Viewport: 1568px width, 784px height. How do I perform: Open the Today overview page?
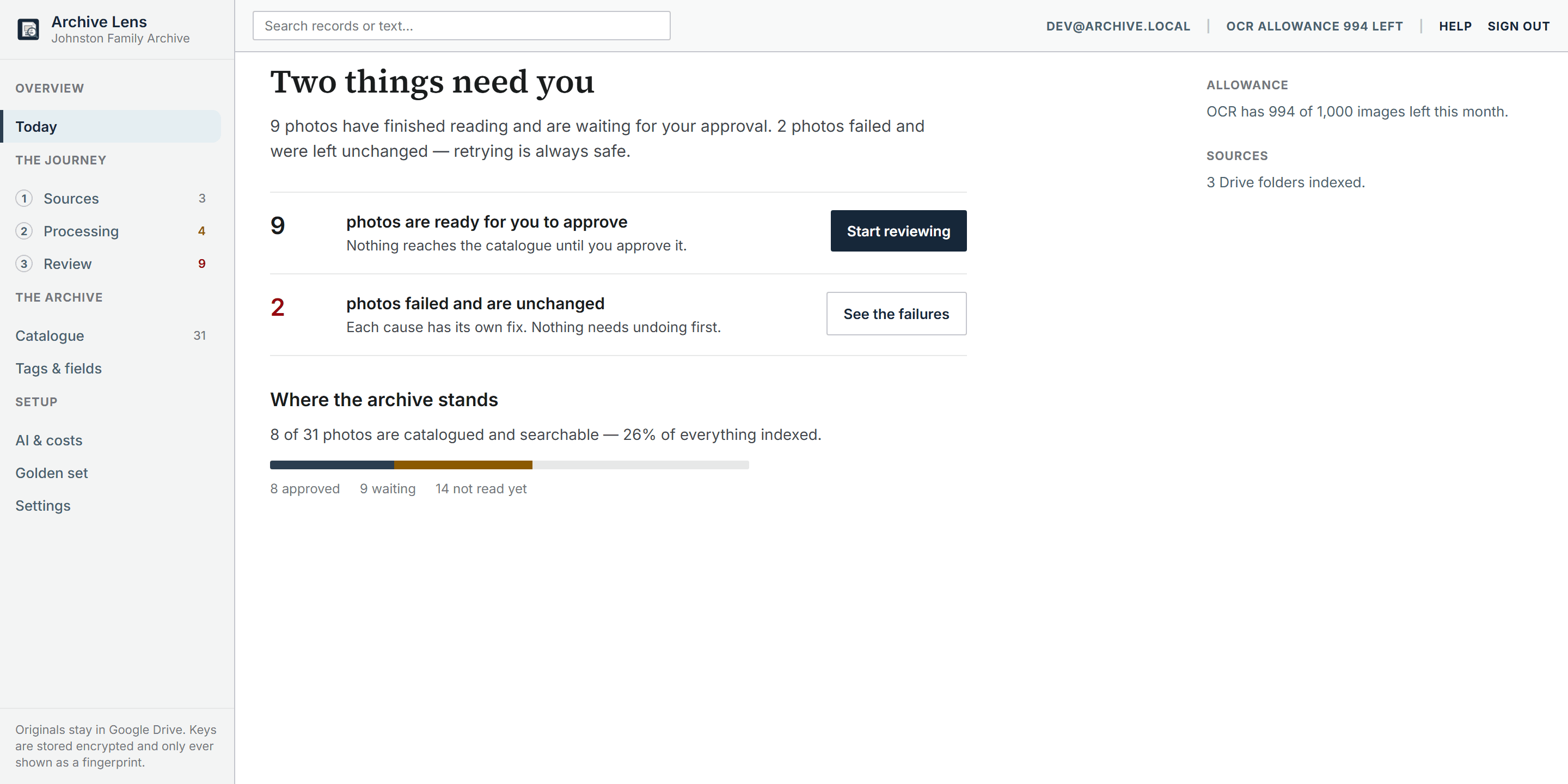(111, 127)
